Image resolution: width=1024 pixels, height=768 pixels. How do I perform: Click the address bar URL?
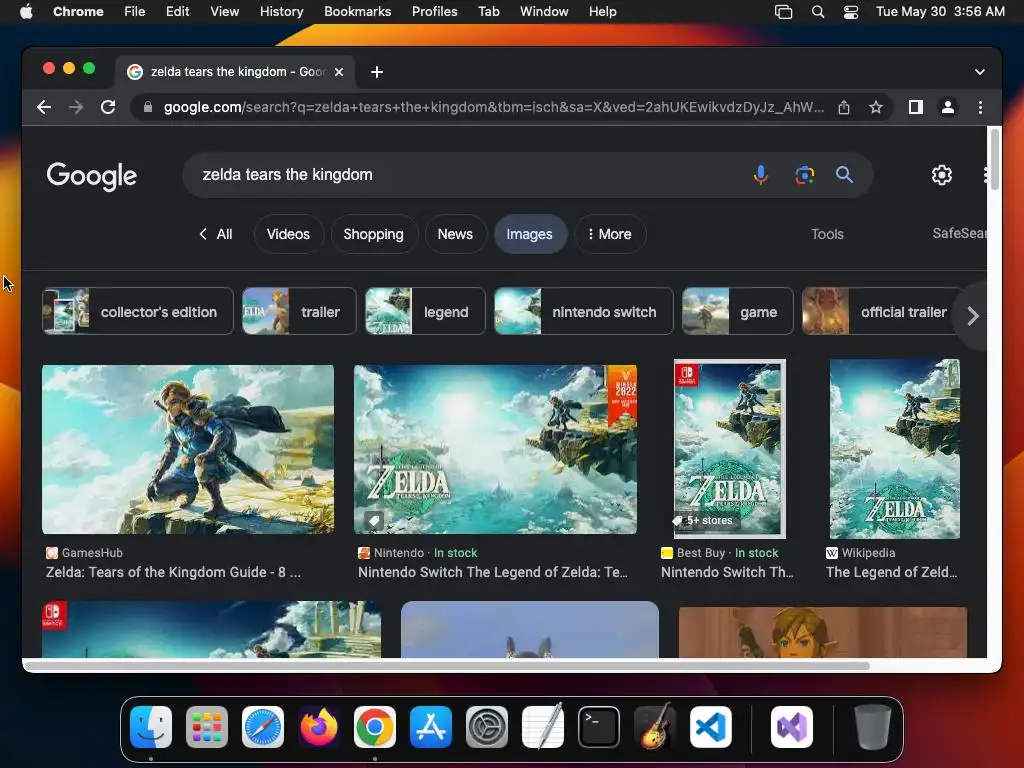point(494,107)
